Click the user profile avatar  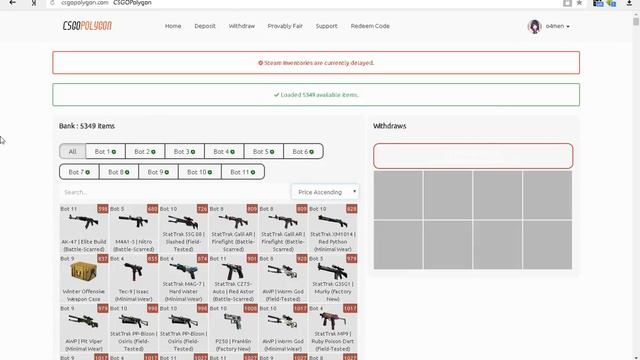[534, 26]
